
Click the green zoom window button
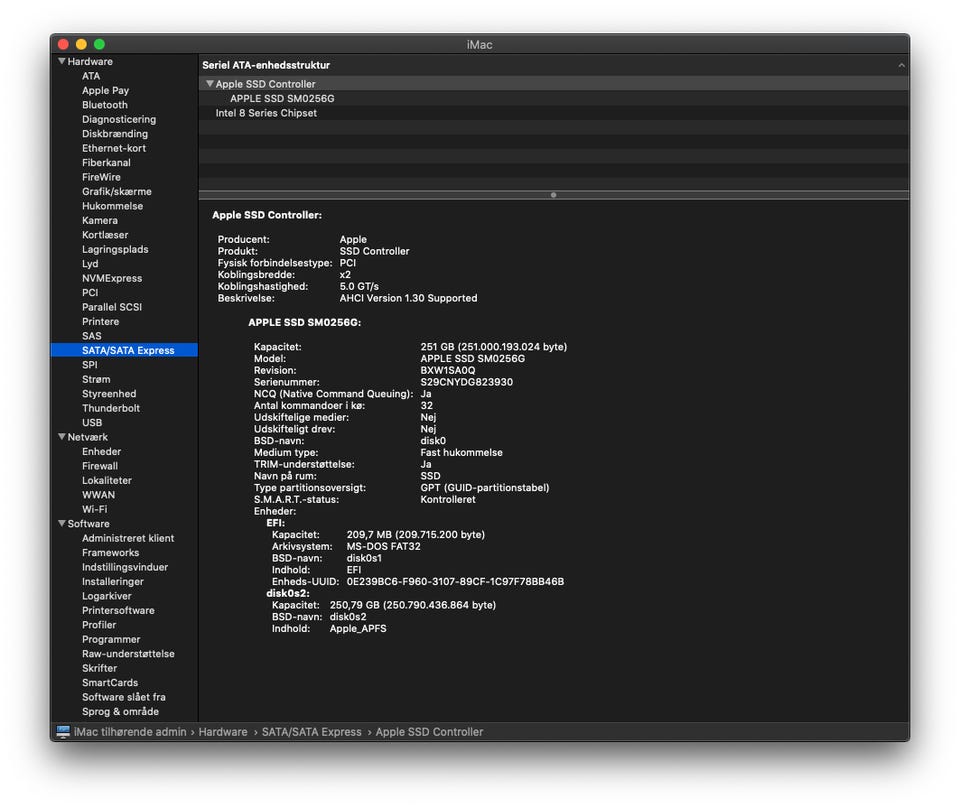[99, 44]
